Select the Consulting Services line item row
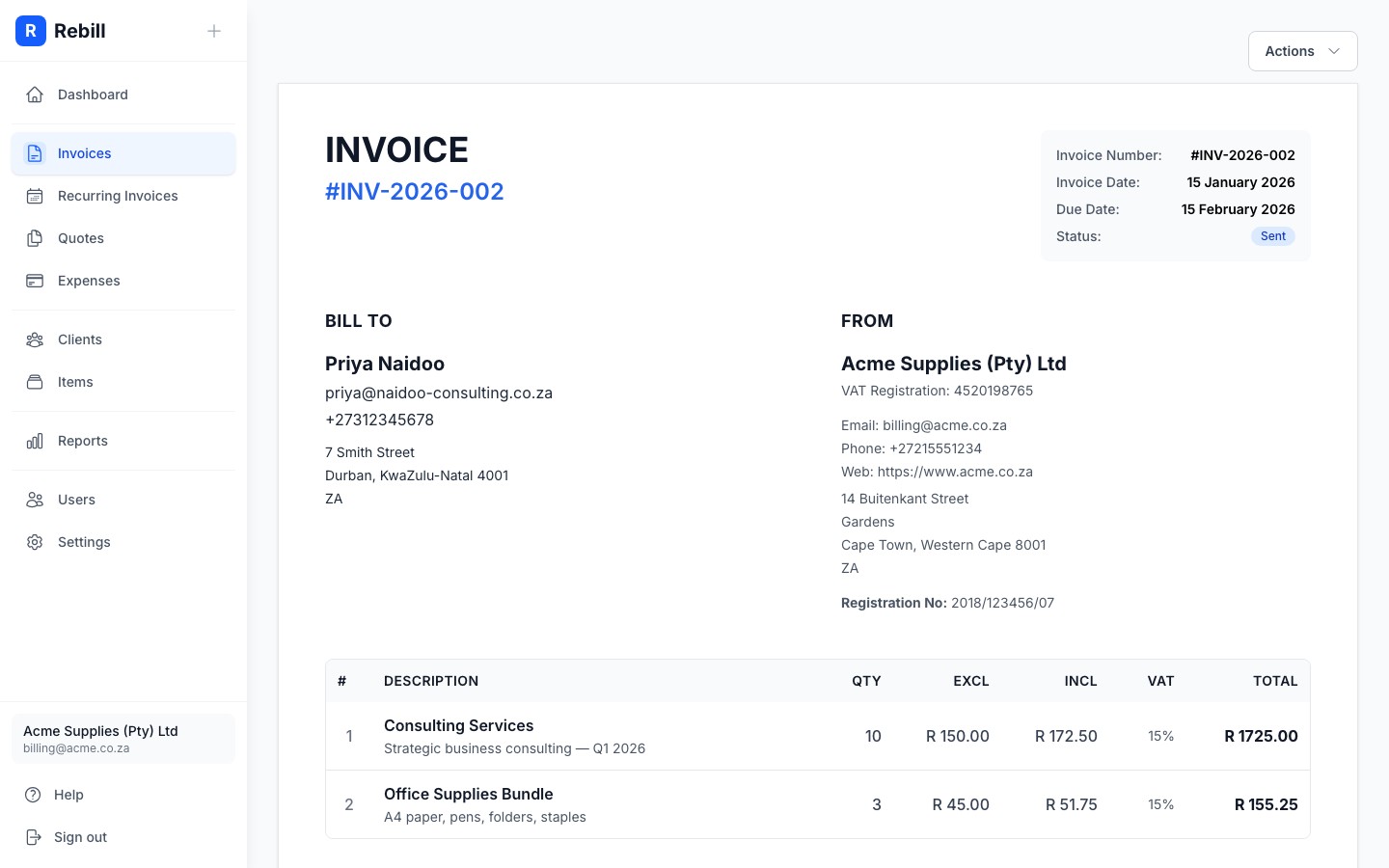 click(818, 736)
